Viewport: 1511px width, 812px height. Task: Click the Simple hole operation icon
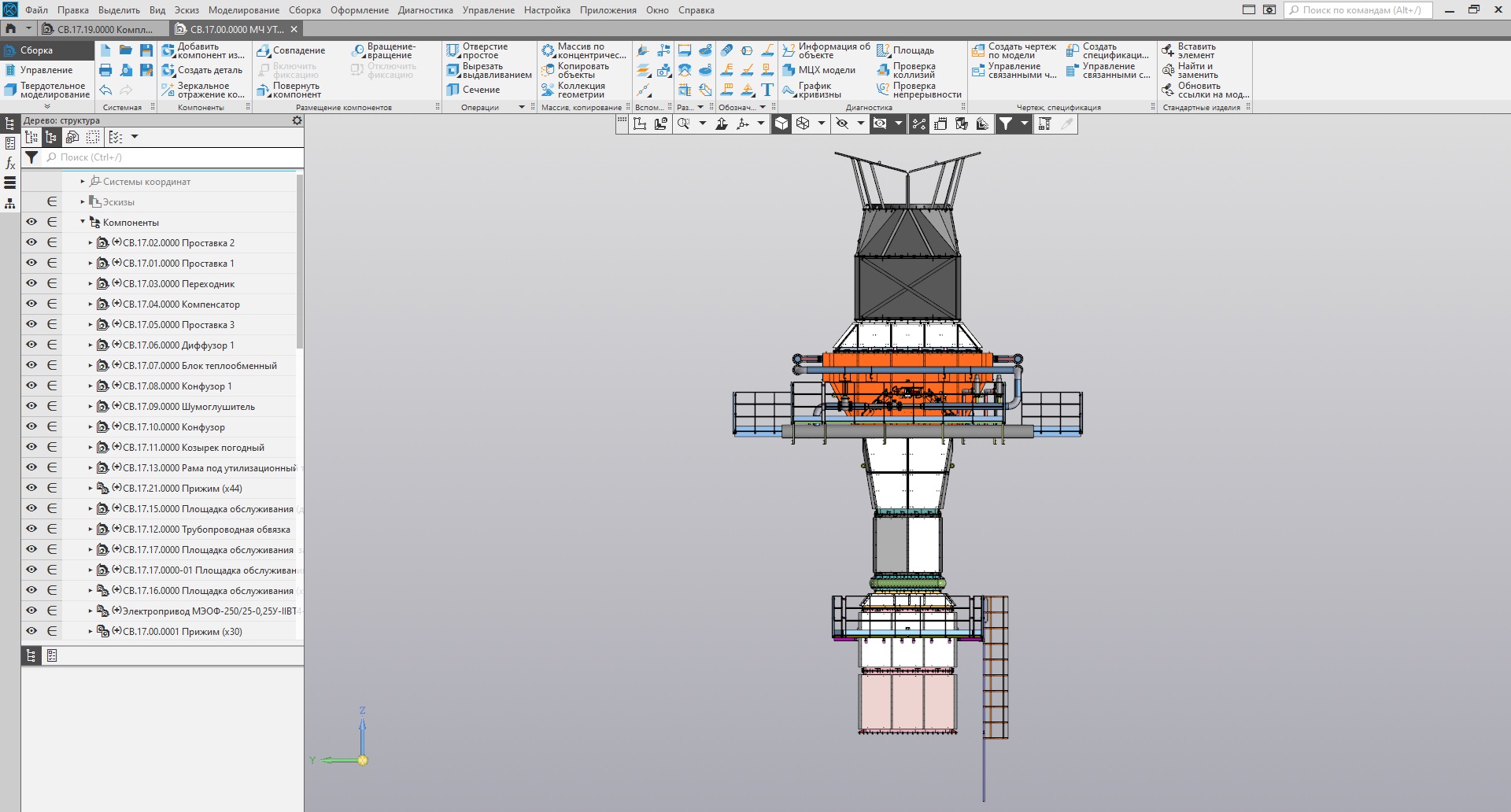coord(453,51)
